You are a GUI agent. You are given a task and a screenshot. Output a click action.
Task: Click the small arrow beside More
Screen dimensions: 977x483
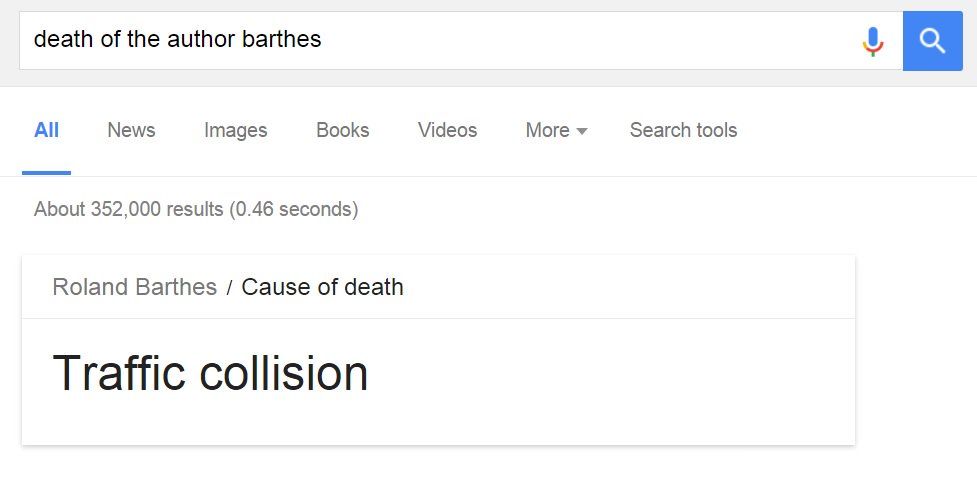coord(582,131)
